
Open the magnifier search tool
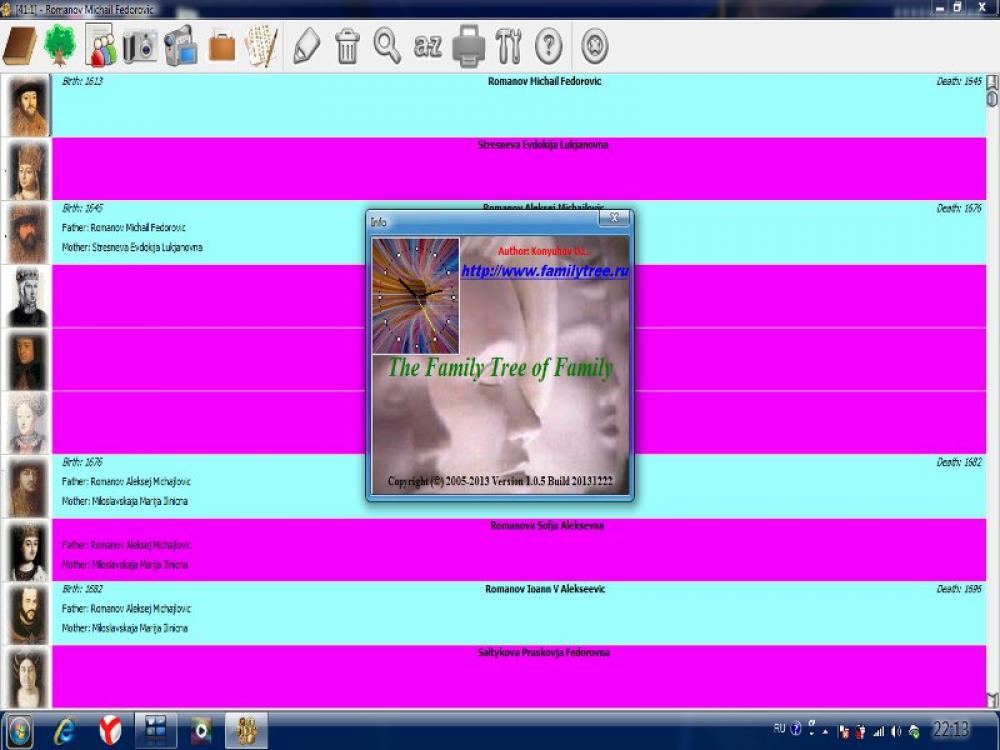(x=387, y=44)
